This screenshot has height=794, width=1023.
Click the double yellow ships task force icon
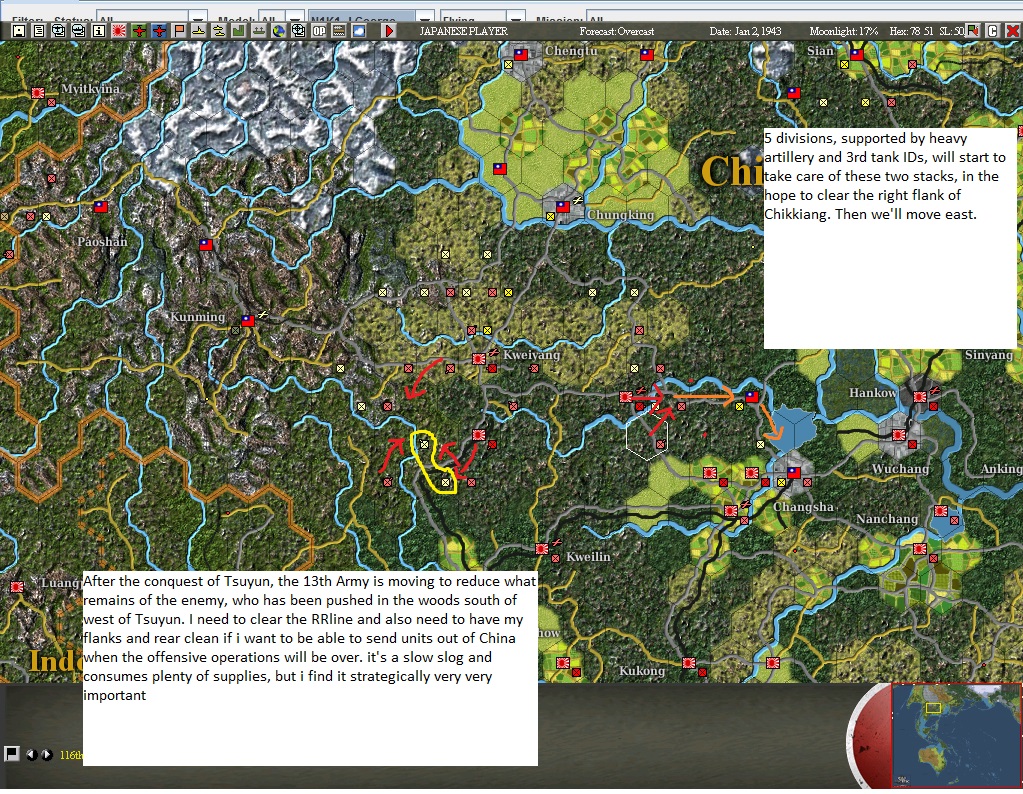click(x=219, y=31)
